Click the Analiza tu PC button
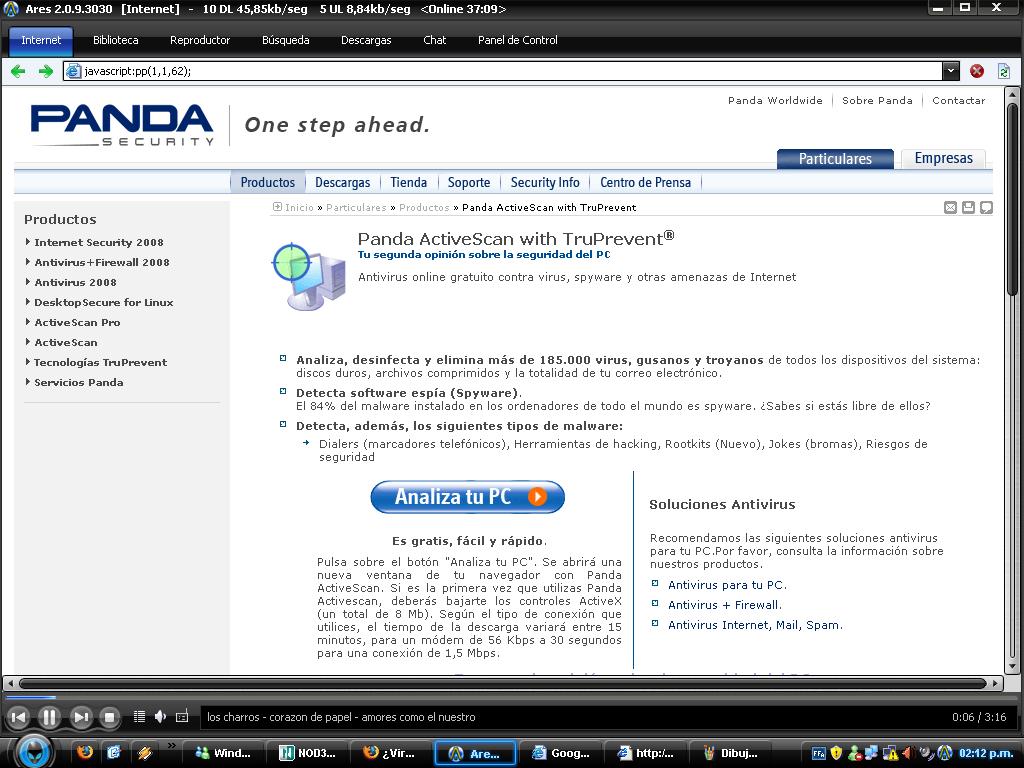 pyautogui.click(x=468, y=497)
